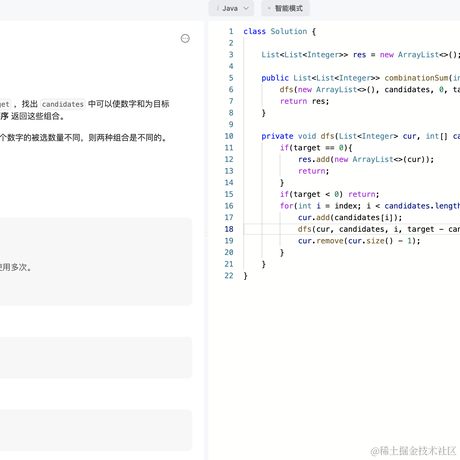Click 'List<List<Integer>> res = new ArrayList' line

(361, 55)
